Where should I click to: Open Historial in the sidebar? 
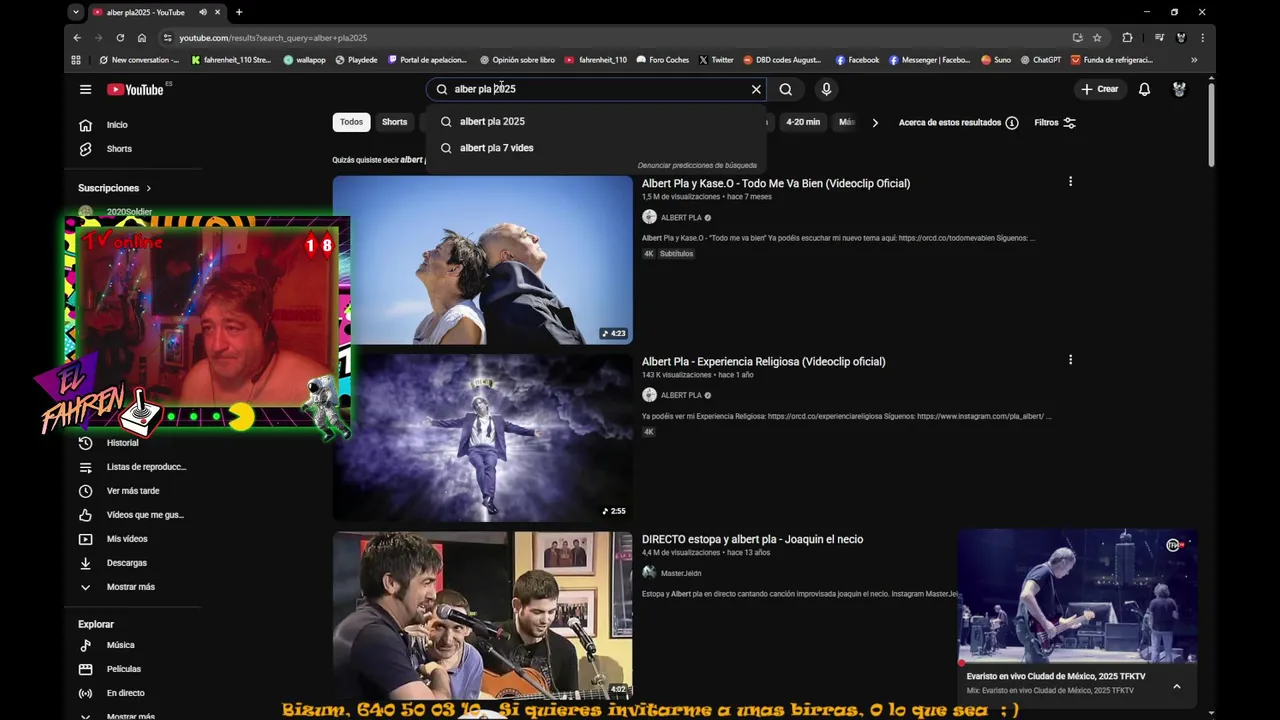click(x=122, y=443)
